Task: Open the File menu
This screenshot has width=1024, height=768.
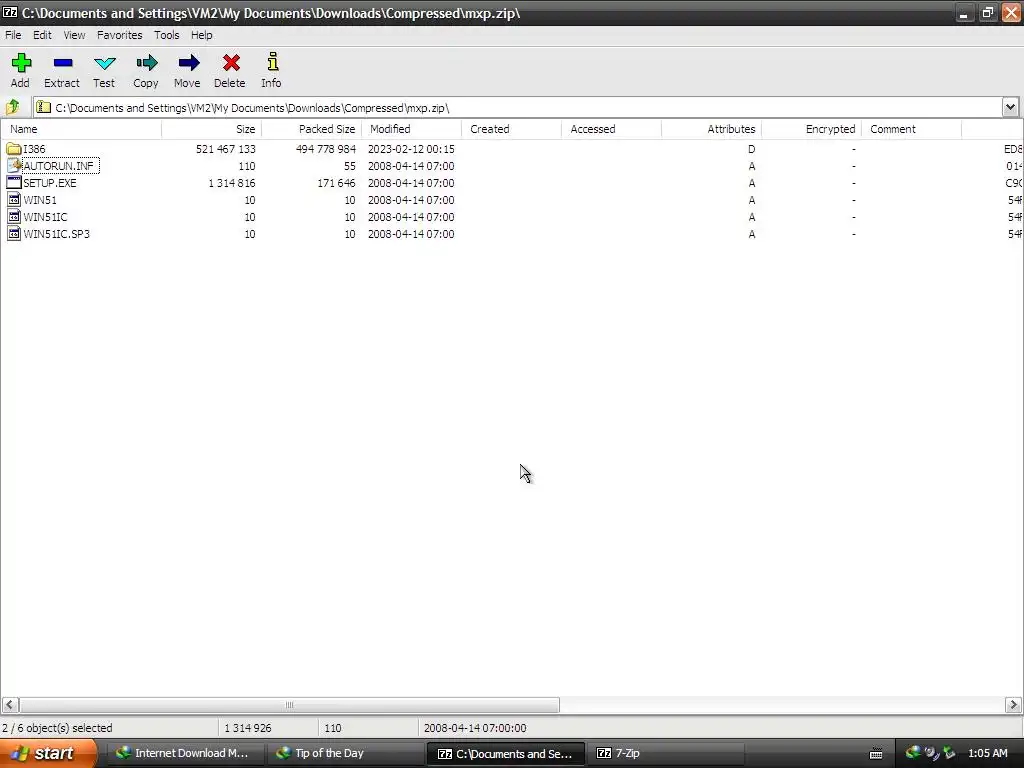Action: (x=13, y=35)
